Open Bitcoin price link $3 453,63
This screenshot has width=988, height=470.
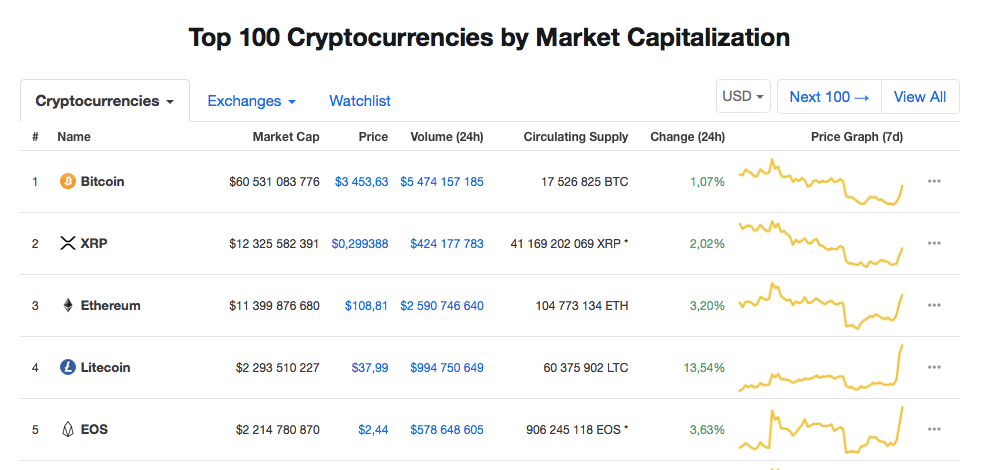tap(362, 182)
